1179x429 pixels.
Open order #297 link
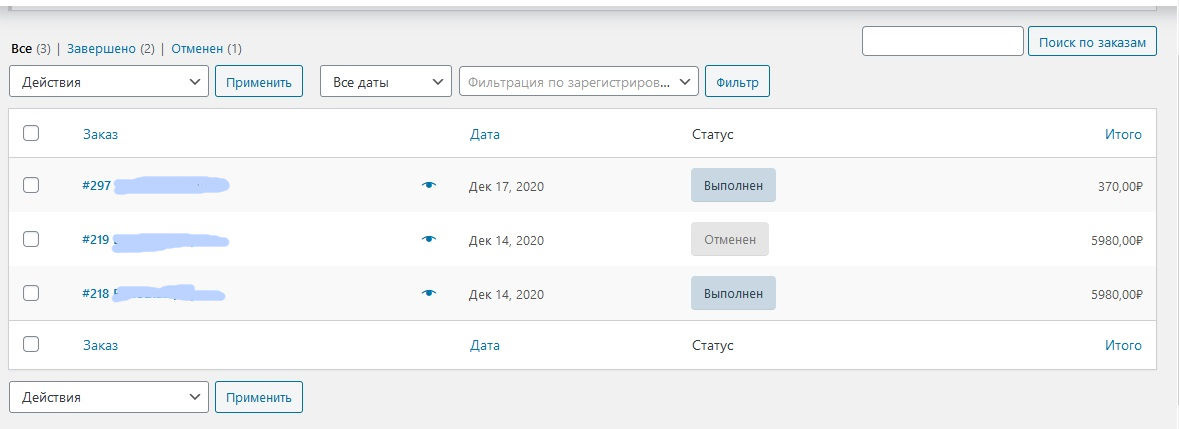95,185
